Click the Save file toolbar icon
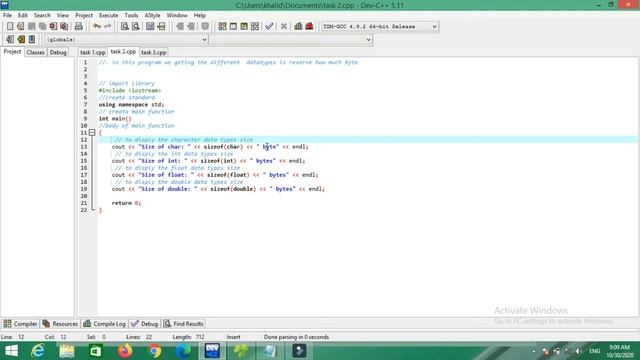 (x=31, y=27)
